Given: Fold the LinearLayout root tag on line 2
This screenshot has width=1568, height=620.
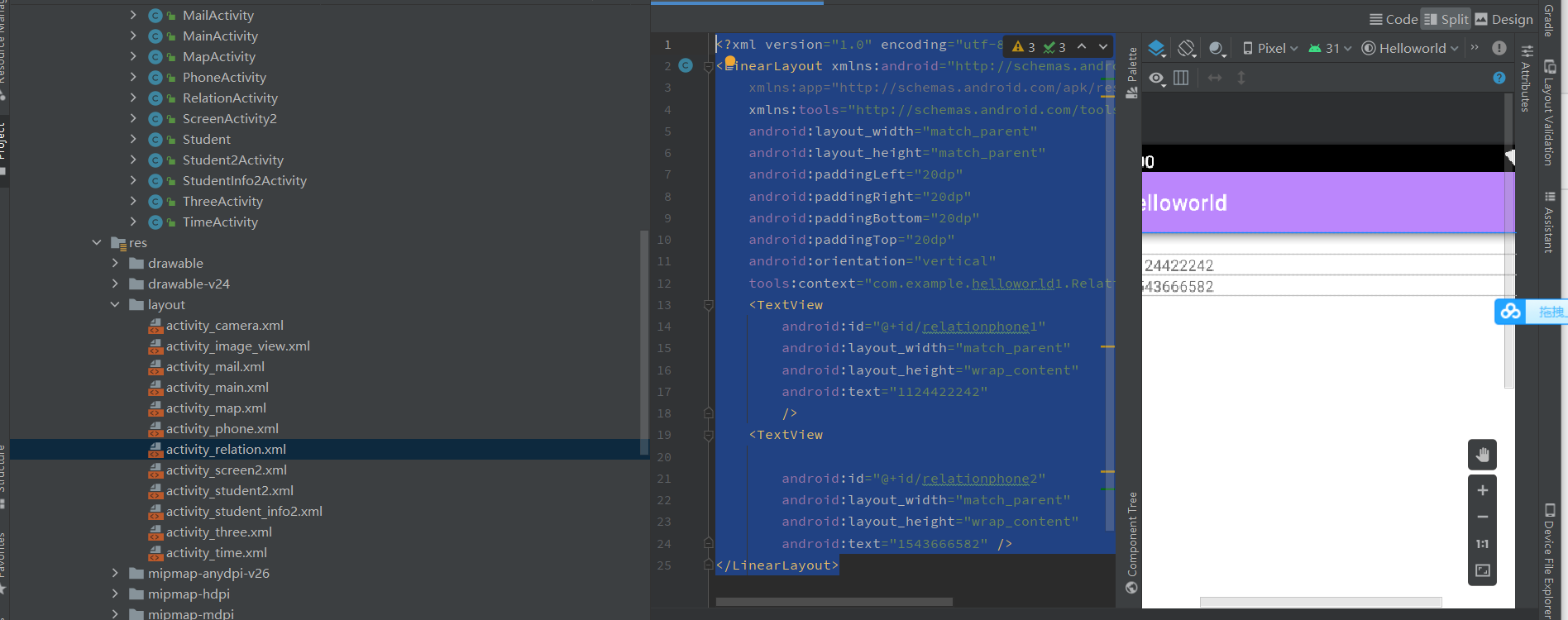Looking at the screenshot, I should pos(708,66).
